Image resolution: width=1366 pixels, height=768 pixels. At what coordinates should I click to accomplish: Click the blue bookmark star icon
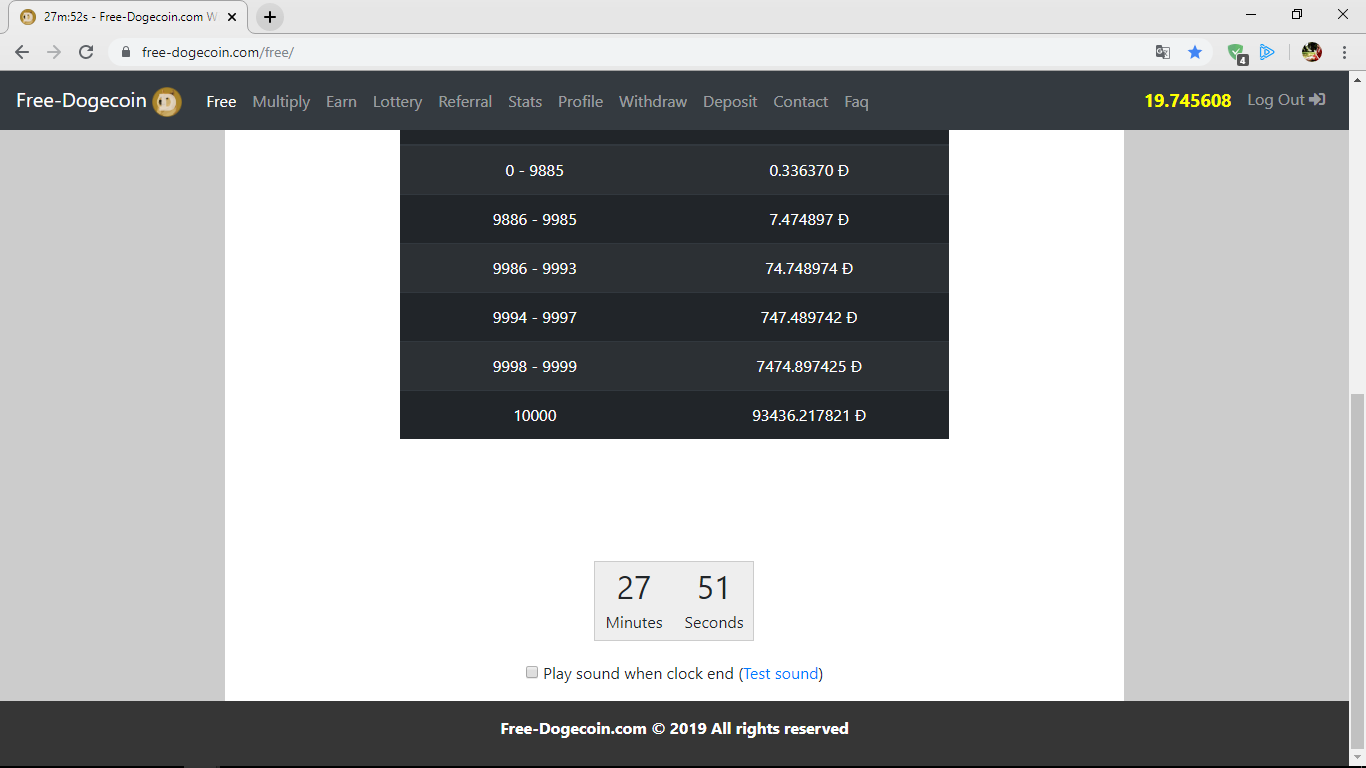pyautogui.click(x=1195, y=52)
